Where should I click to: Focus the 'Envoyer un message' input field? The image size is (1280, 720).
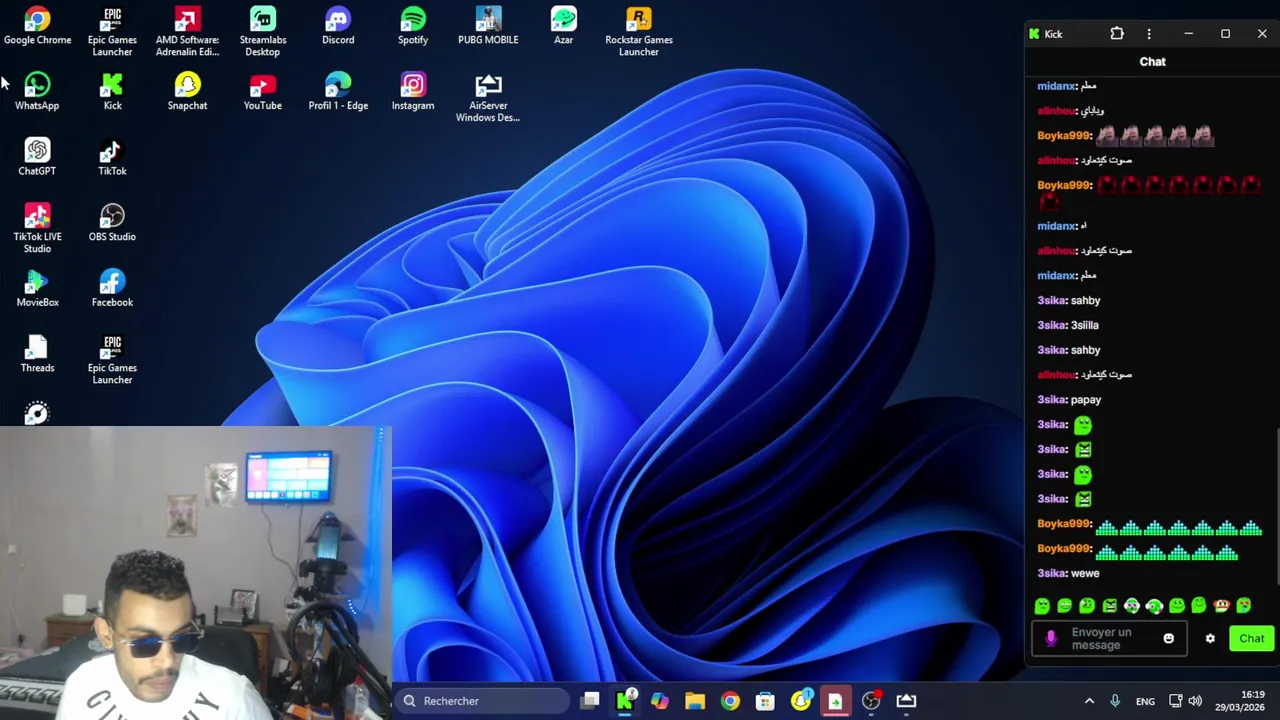[x=1109, y=638]
